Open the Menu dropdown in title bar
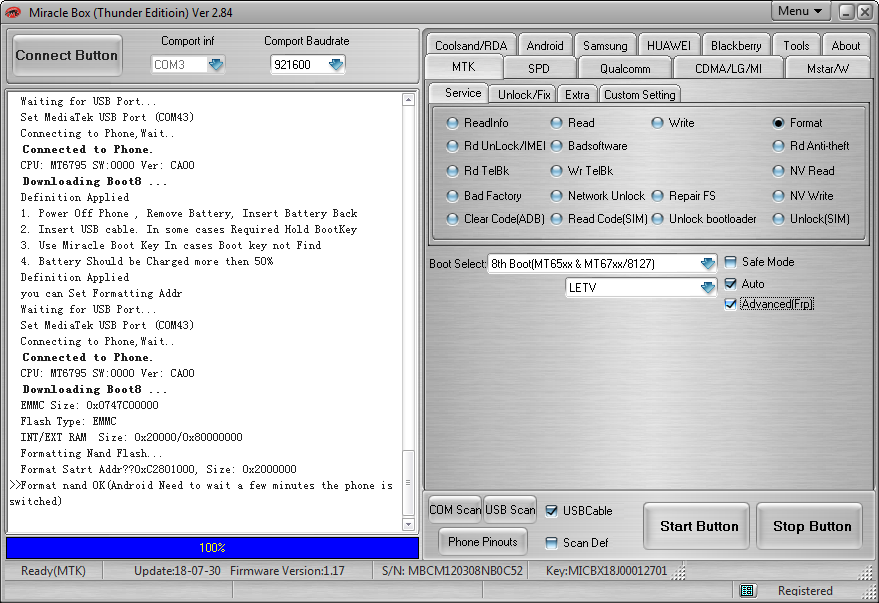 tap(800, 11)
